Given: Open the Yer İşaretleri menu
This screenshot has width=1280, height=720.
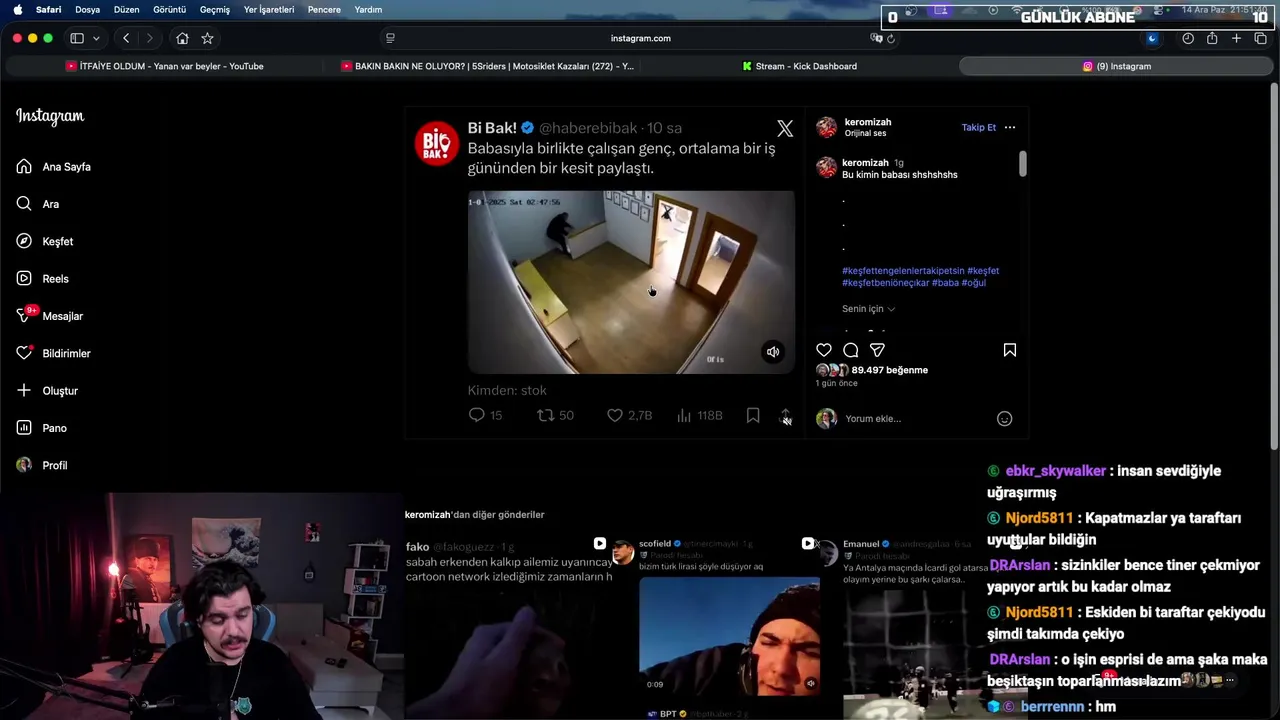Looking at the screenshot, I should coord(269,9).
